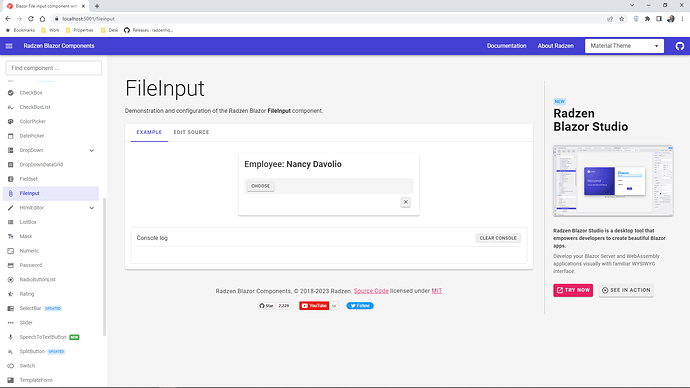Click the ColorPicker palette icon

(11, 121)
